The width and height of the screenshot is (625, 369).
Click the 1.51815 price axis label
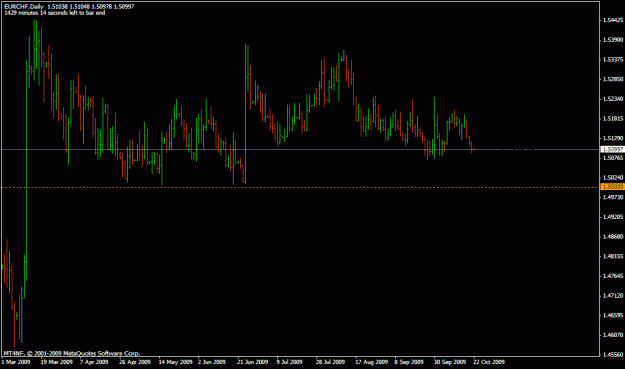pyautogui.click(x=613, y=119)
